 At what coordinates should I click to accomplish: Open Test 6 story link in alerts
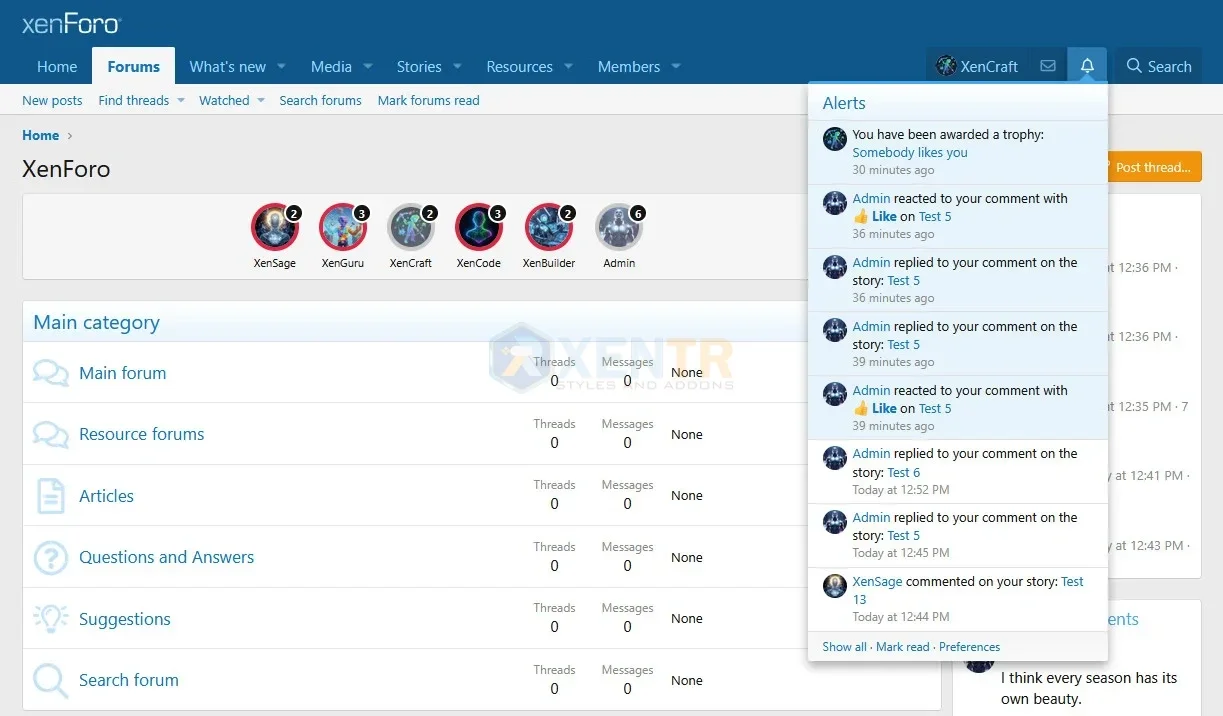click(904, 472)
